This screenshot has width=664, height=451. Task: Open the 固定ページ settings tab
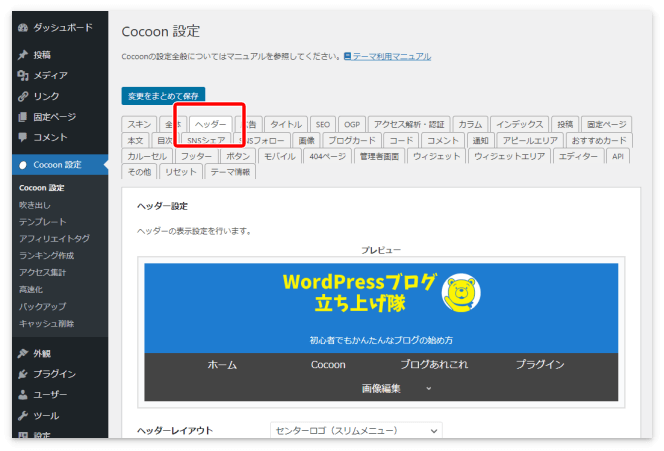606,124
